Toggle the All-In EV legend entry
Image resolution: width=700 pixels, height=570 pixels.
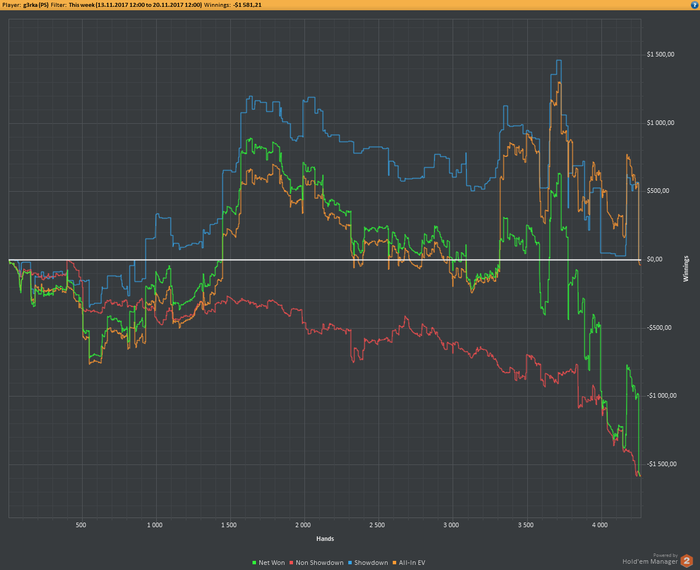click(409, 563)
